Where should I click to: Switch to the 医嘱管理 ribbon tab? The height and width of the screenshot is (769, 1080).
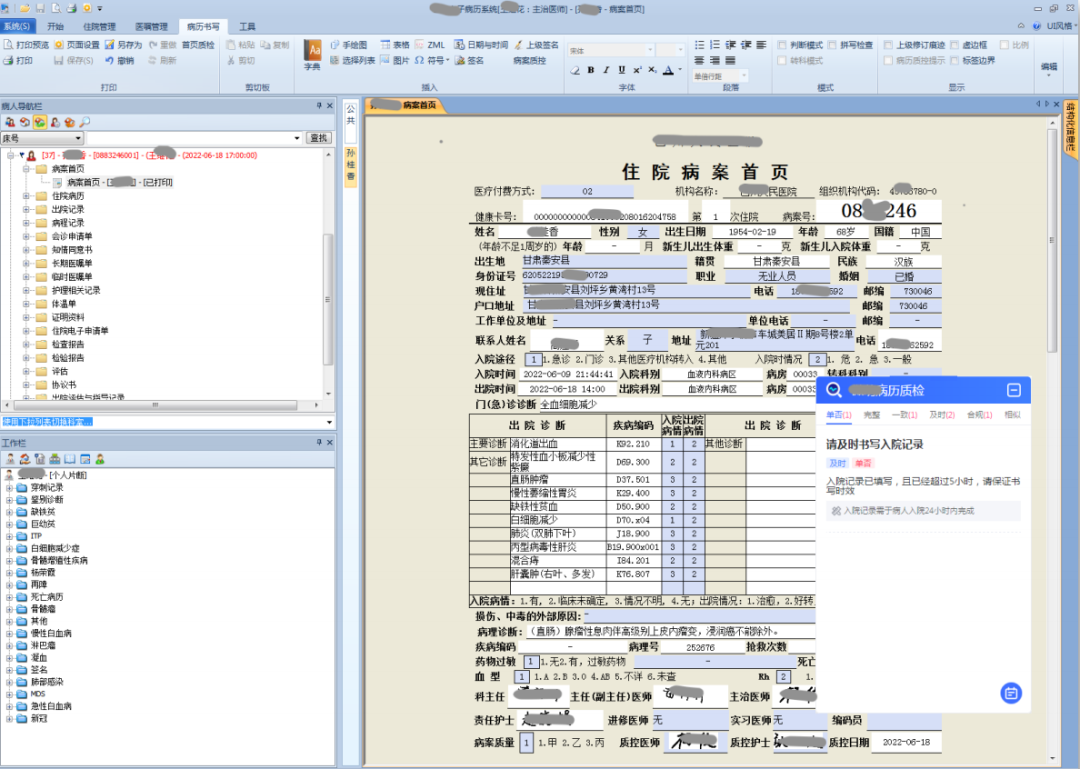tap(152, 26)
